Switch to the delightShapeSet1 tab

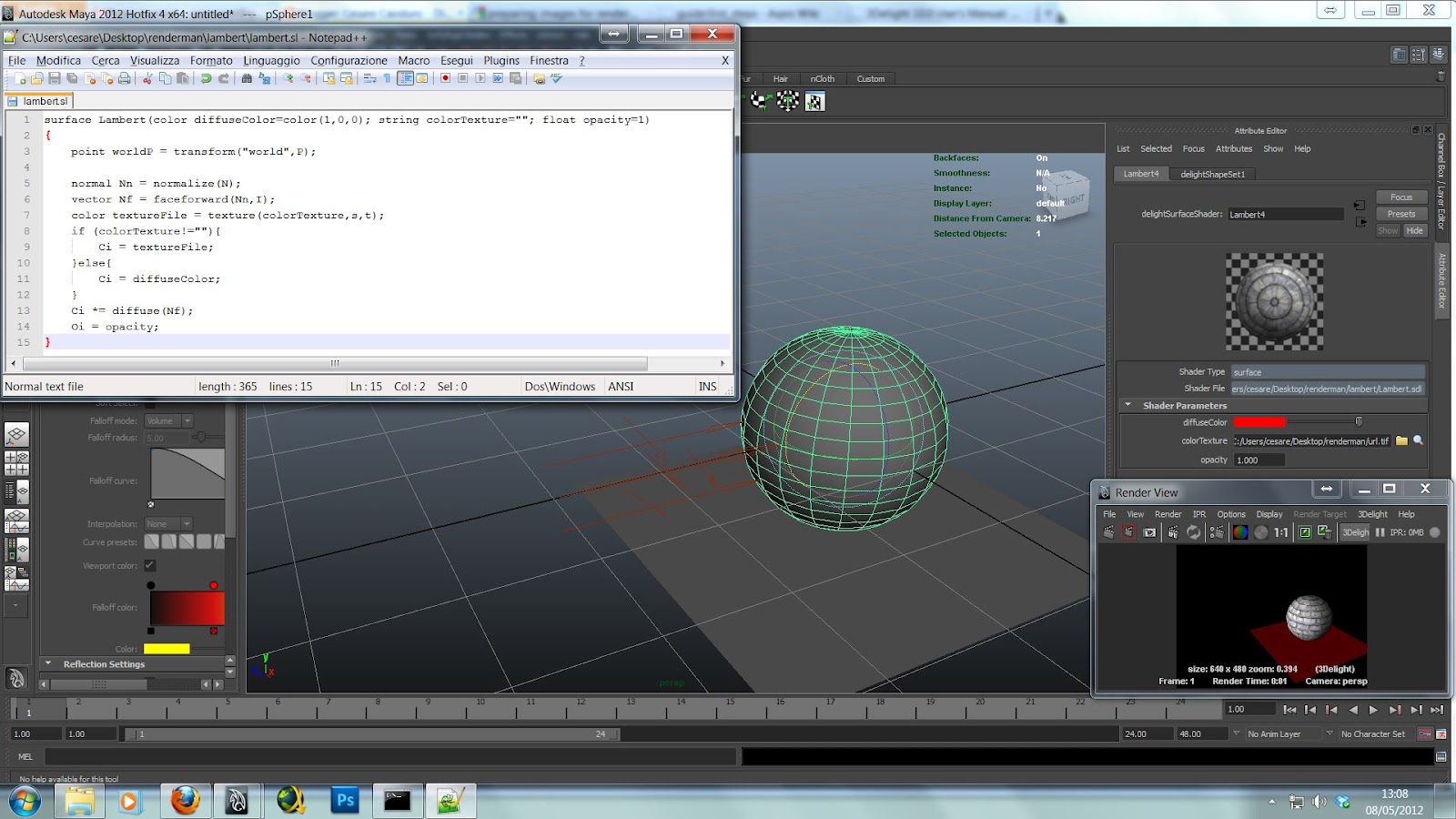coord(1213,173)
